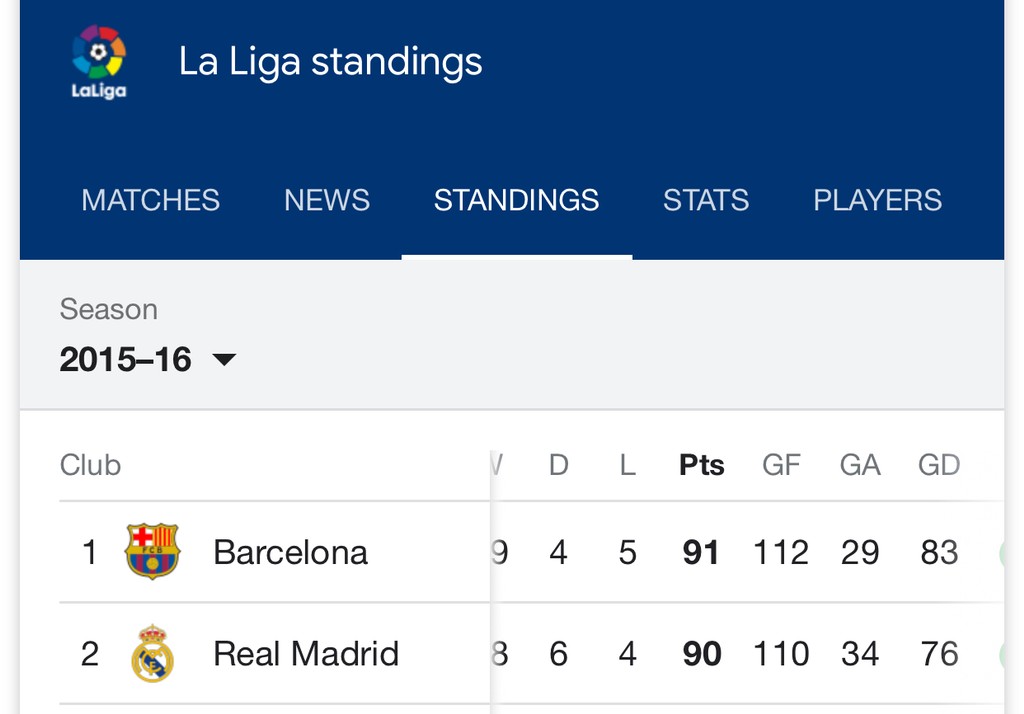Open the season dropdown arrow
The height and width of the screenshot is (714, 1024).
[x=224, y=359]
